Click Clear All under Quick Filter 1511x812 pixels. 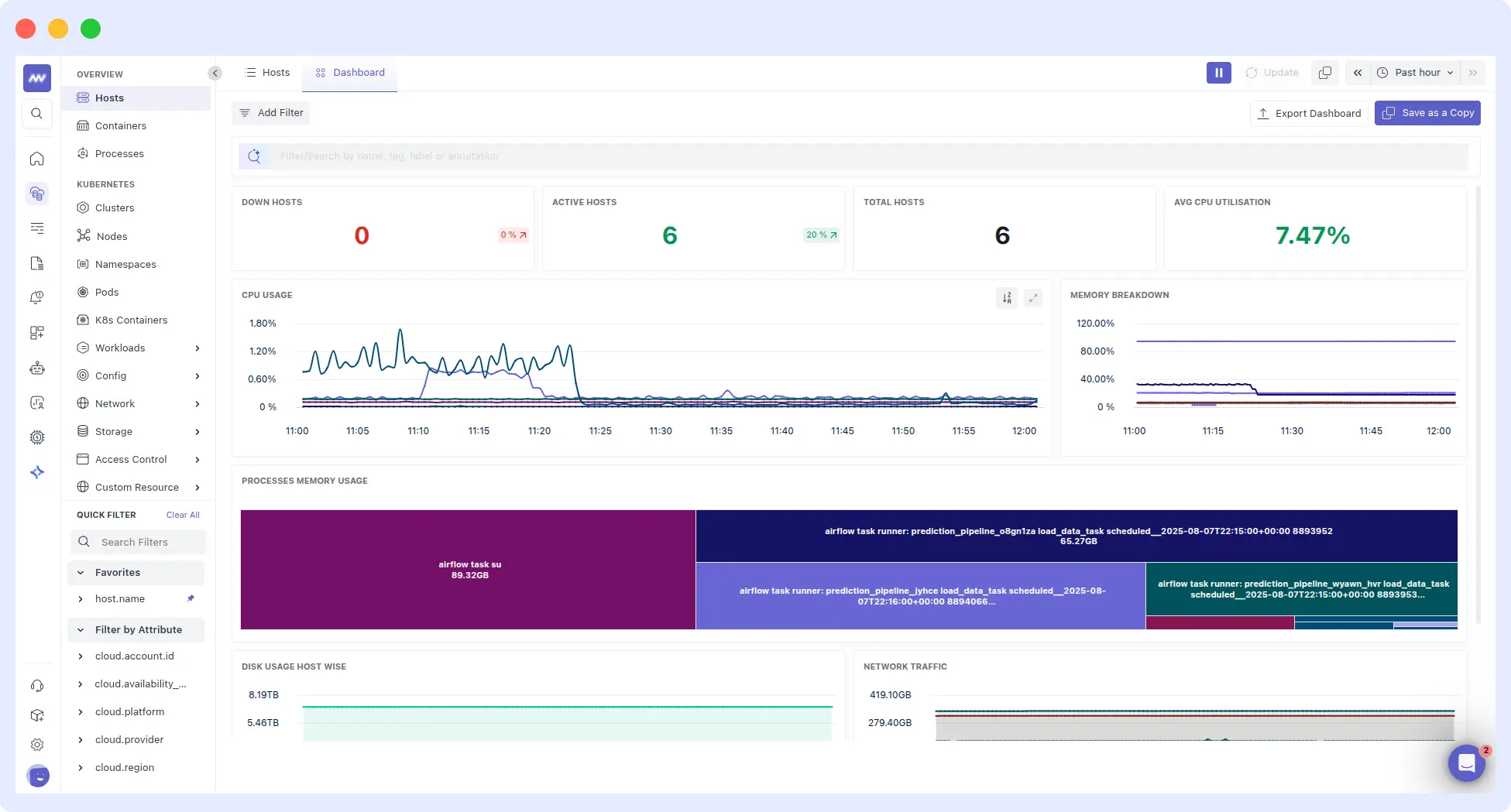(x=183, y=515)
